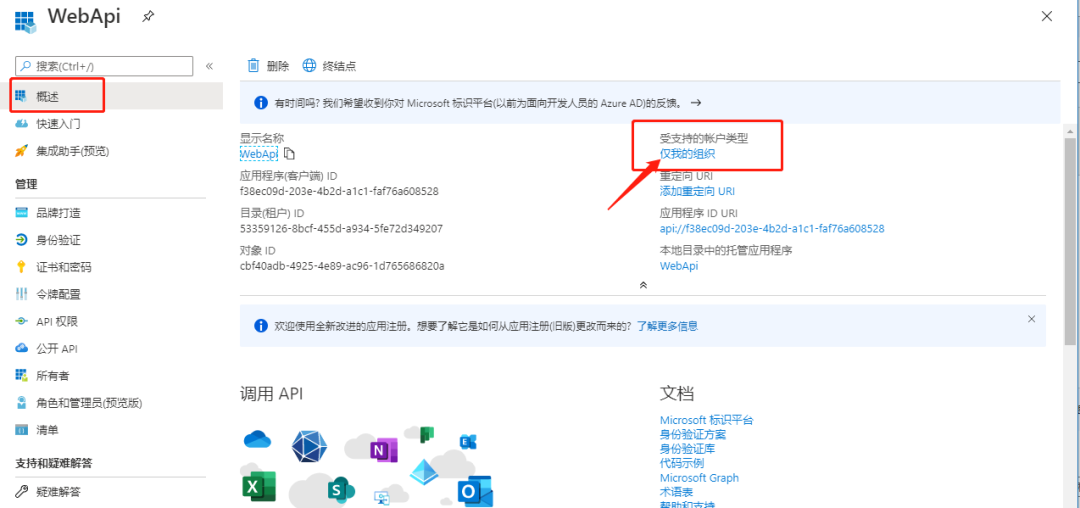
Task: Click the 身份验证 icon
Action: coord(21,240)
